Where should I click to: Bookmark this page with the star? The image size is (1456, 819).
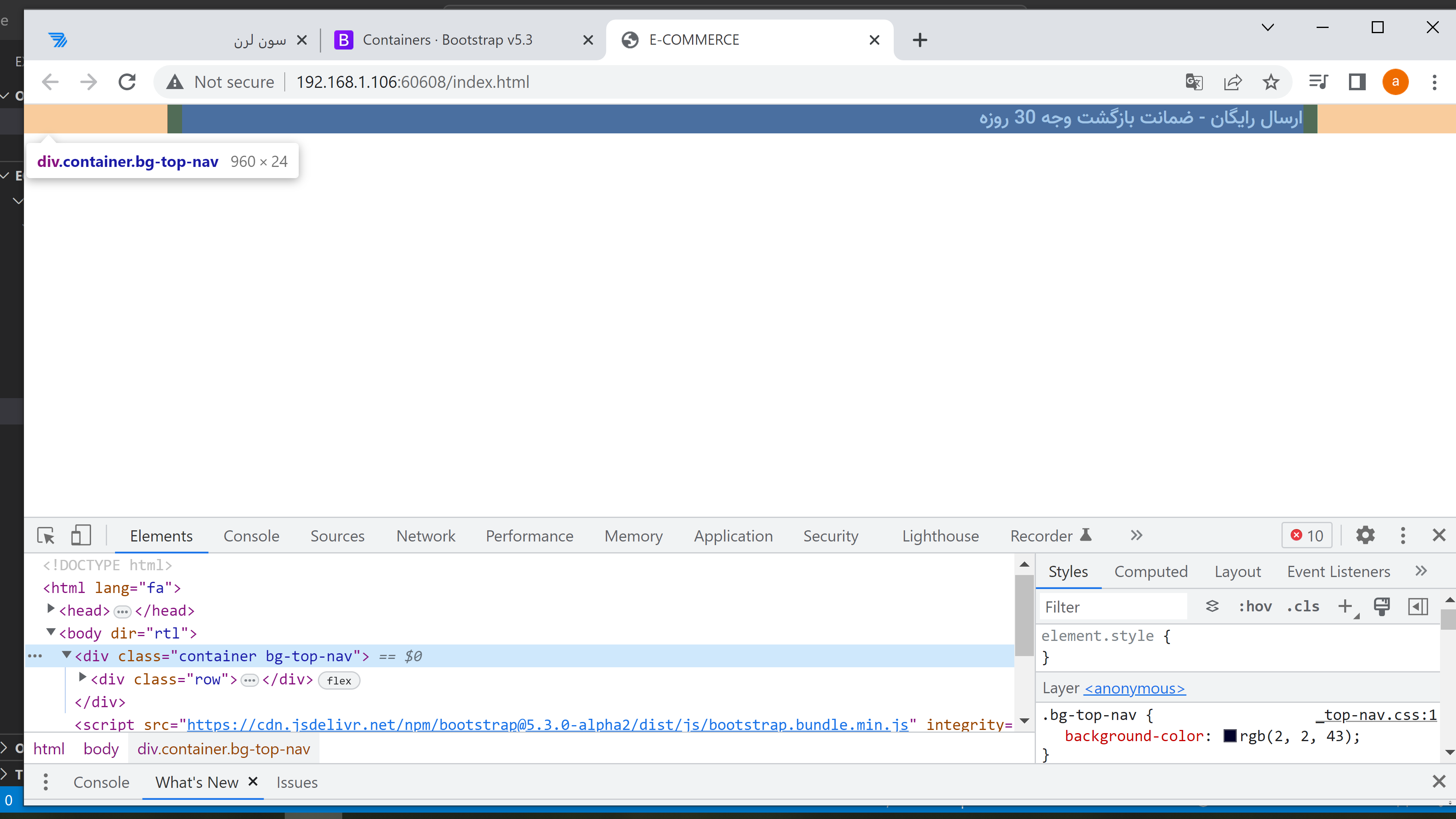(x=1271, y=82)
